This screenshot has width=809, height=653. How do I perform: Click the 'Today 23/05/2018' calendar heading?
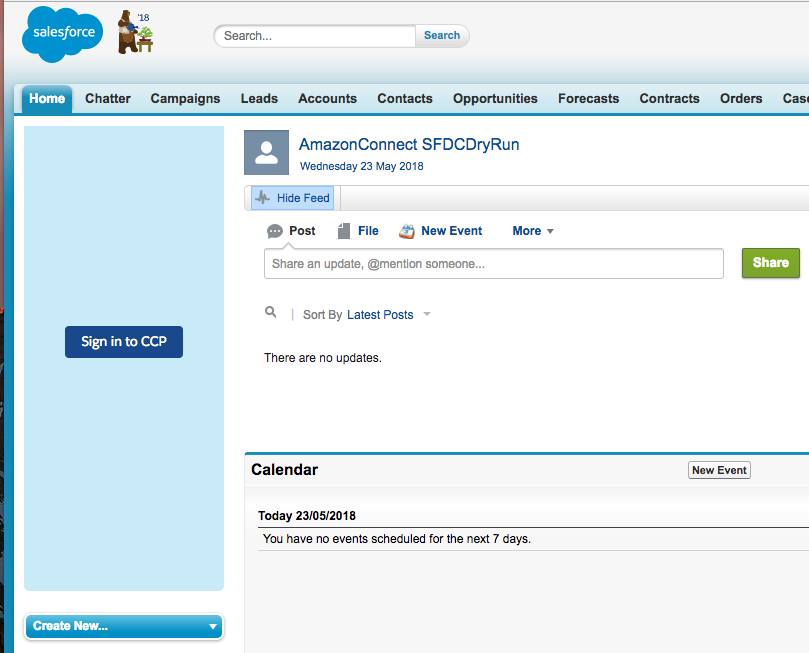[307, 516]
